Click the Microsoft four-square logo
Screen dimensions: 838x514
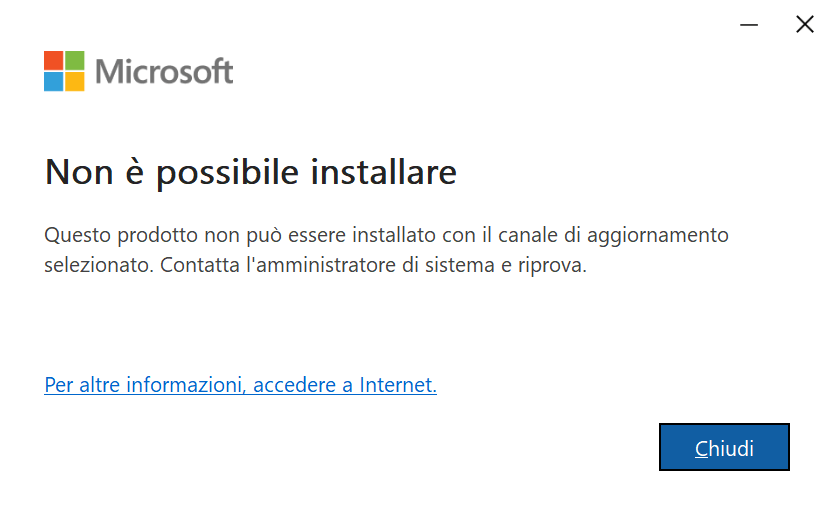(64, 71)
